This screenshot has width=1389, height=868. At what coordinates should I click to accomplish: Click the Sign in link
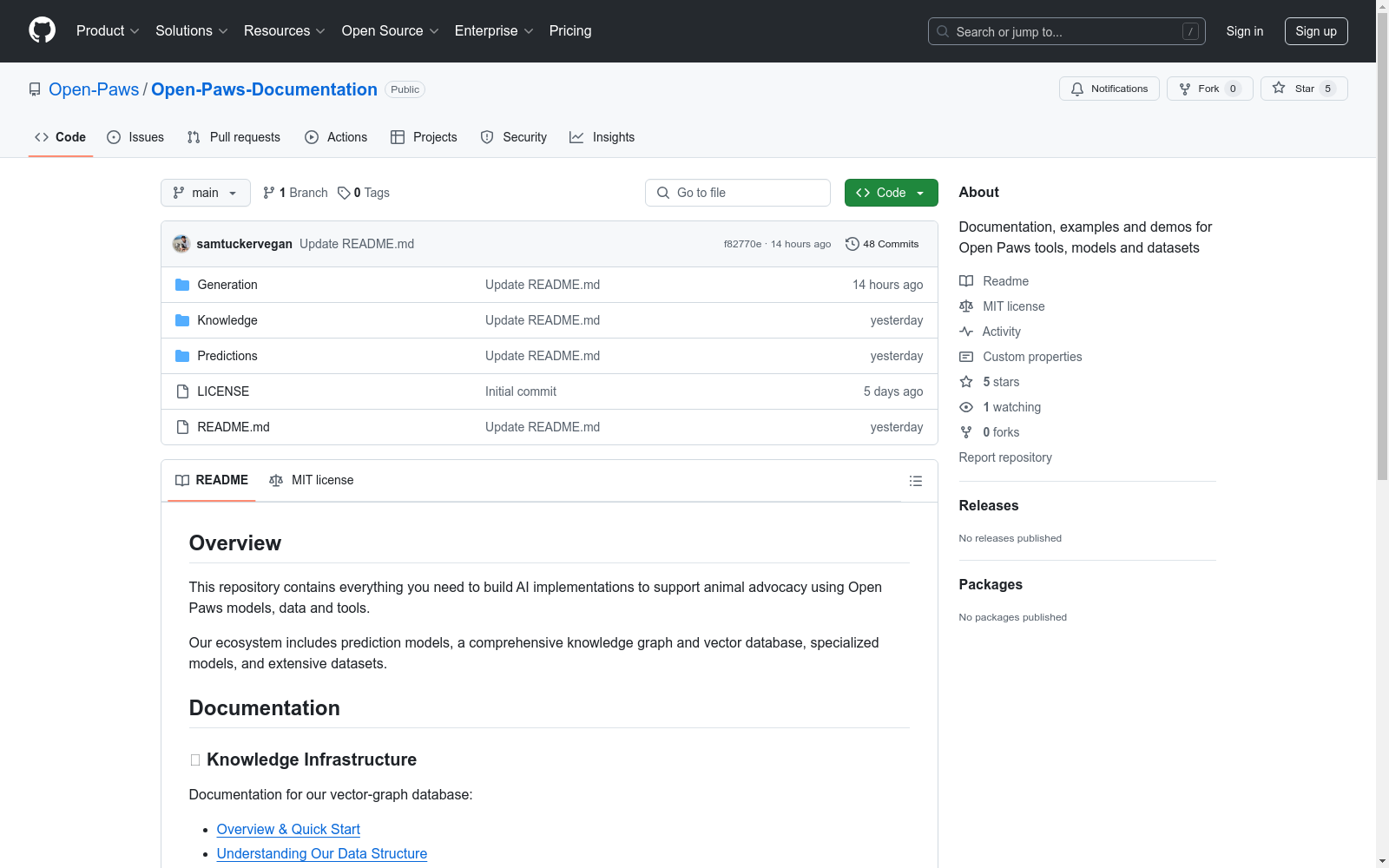(1245, 31)
